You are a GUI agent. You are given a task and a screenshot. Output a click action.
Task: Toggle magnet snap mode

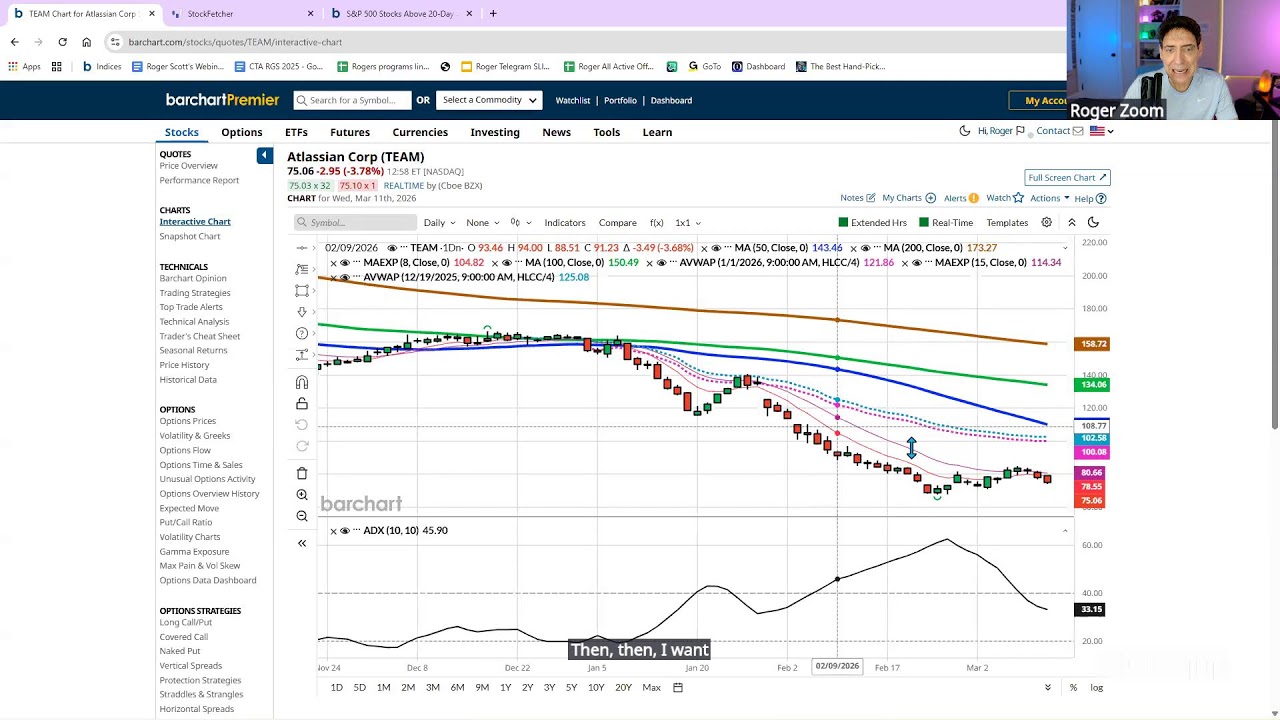[302, 383]
